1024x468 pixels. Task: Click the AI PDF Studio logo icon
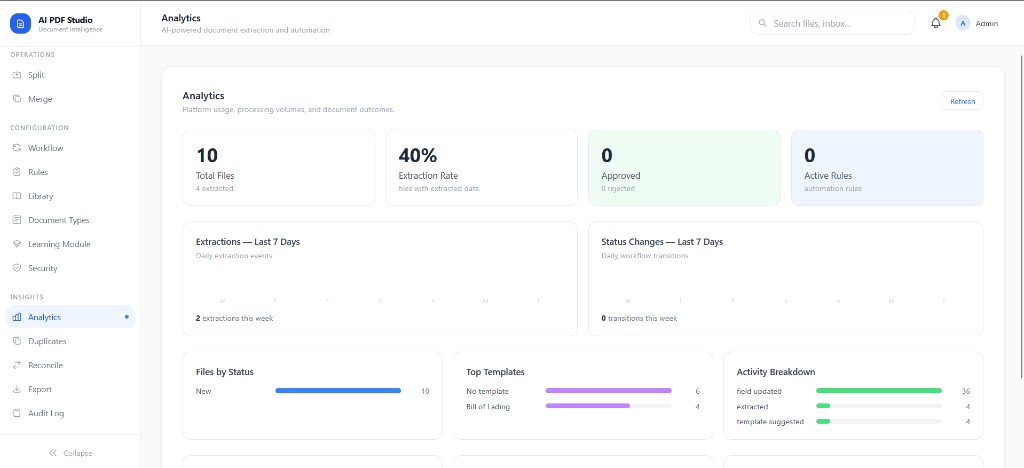pyautogui.click(x=20, y=23)
